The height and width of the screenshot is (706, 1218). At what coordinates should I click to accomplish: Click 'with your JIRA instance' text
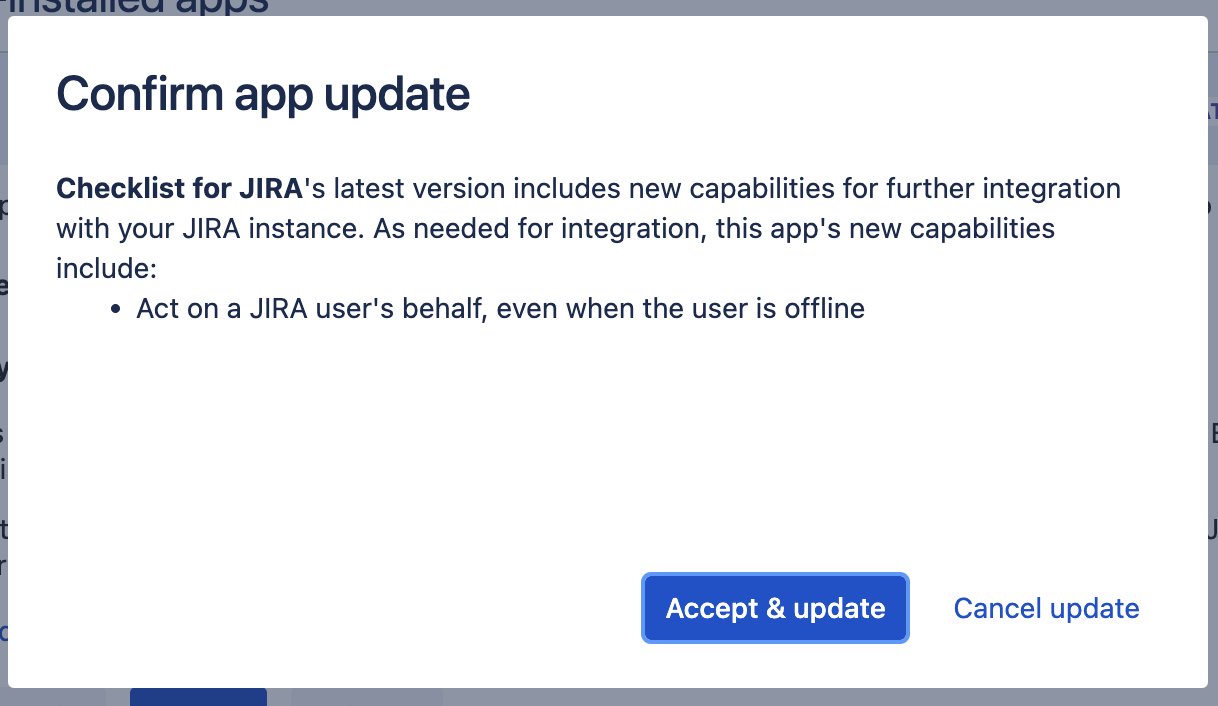(x=210, y=228)
